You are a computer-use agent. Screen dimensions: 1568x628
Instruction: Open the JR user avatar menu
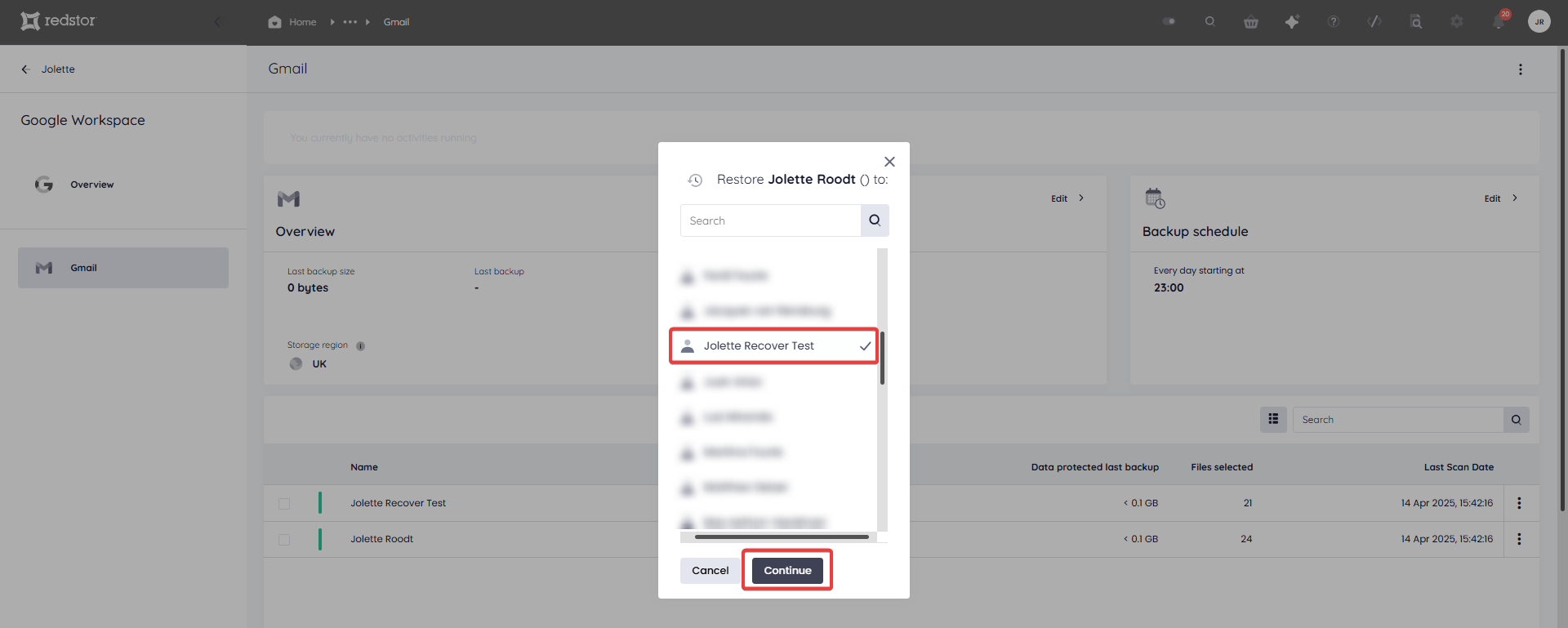coord(1539,22)
